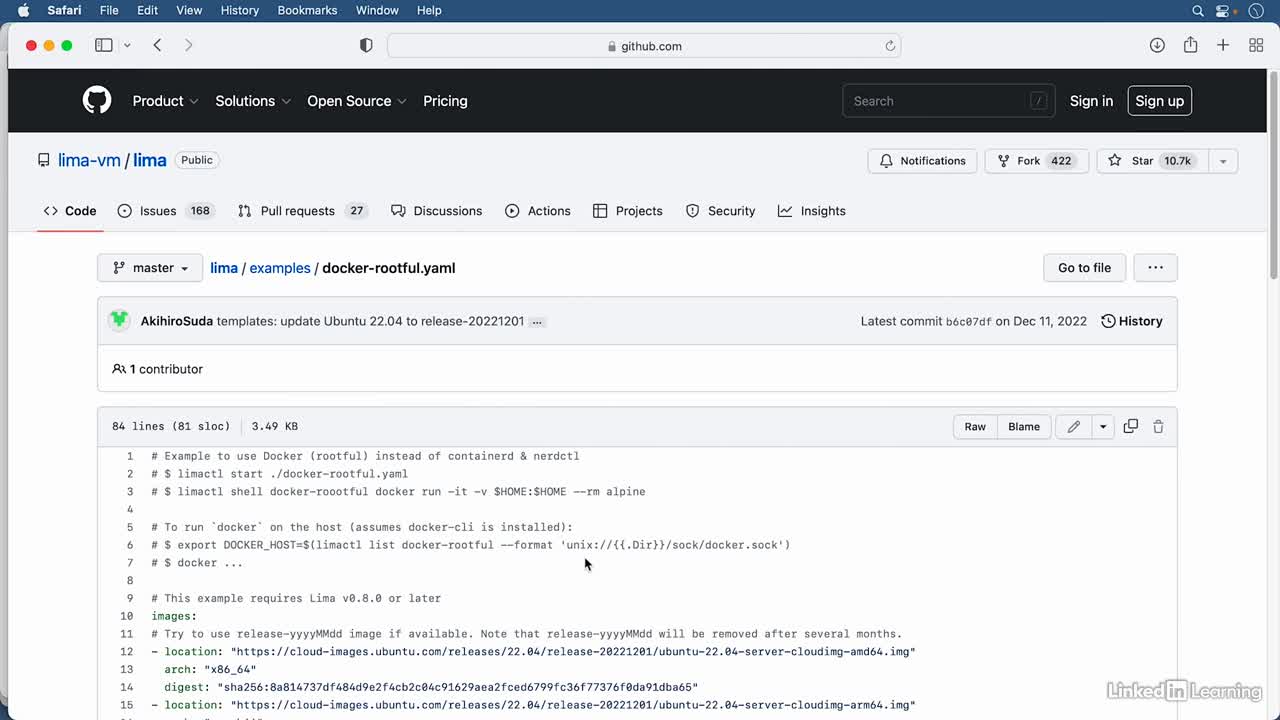1280x720 pixels.
Task: Expand the Solutions menu dropdown
Action: 253,101
